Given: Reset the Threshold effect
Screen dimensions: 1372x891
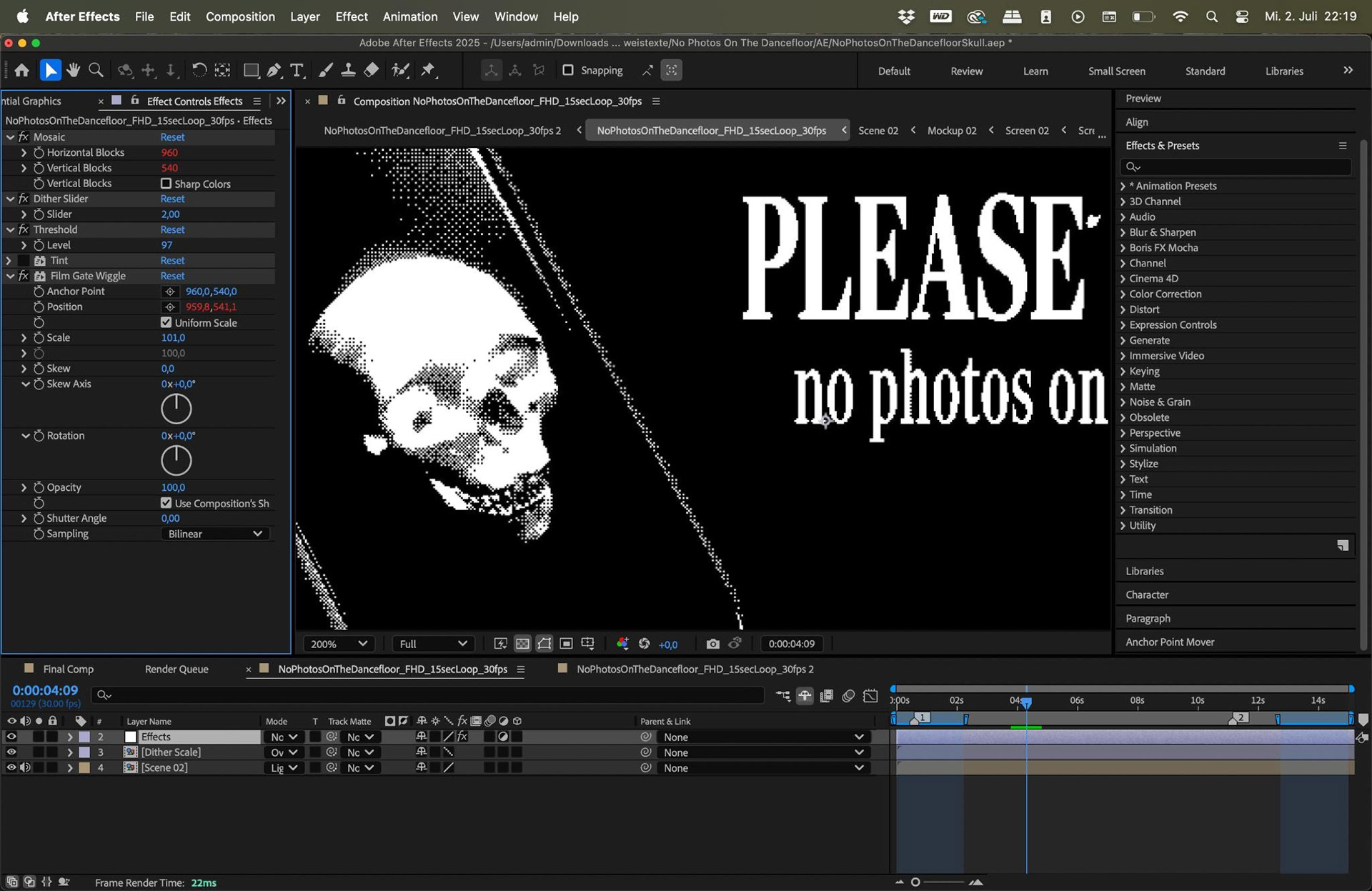Looking at the screenshot, I should tap(172, 229).
